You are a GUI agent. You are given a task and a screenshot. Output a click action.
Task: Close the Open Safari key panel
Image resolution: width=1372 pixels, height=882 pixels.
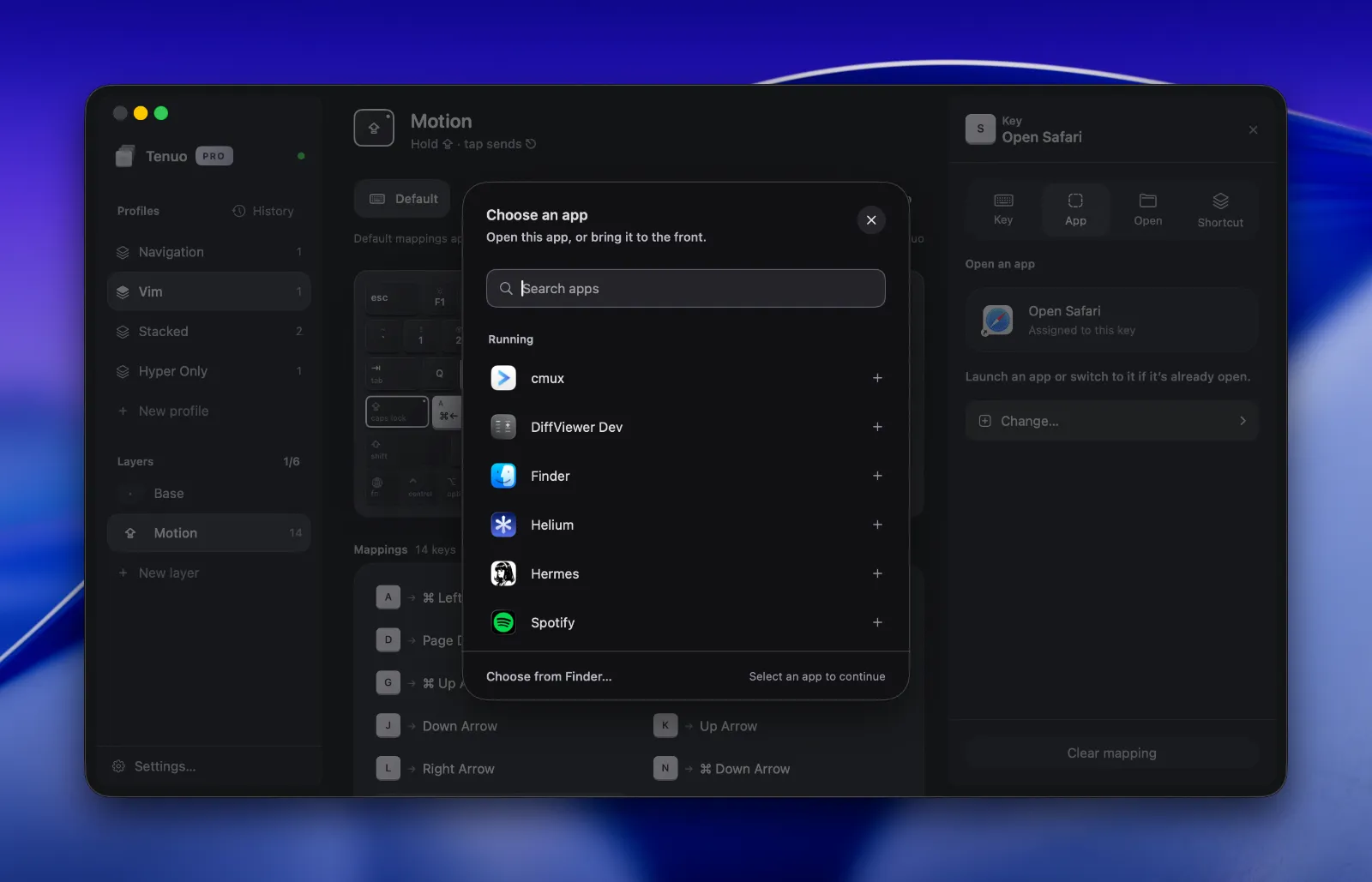coord(1254,130)
